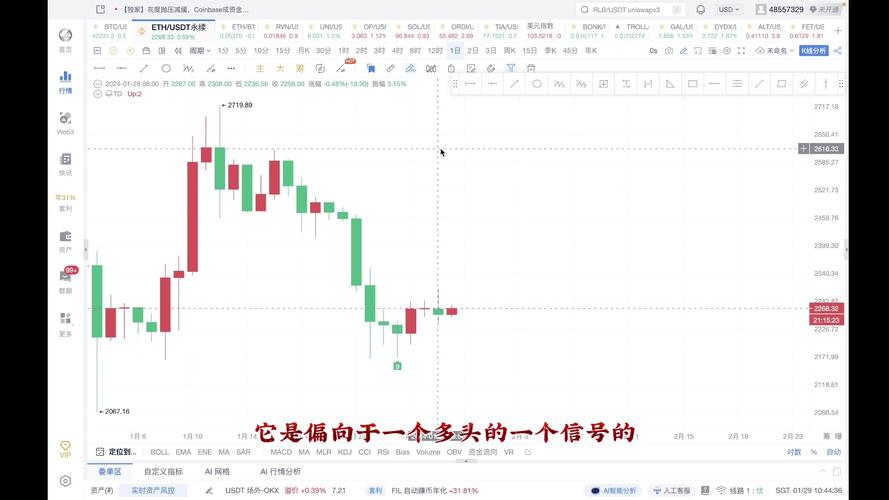Open the 行情 market chart sidebar icon
Image resolution: width=889 pixels, height=500 pixels.
[65, 81]
